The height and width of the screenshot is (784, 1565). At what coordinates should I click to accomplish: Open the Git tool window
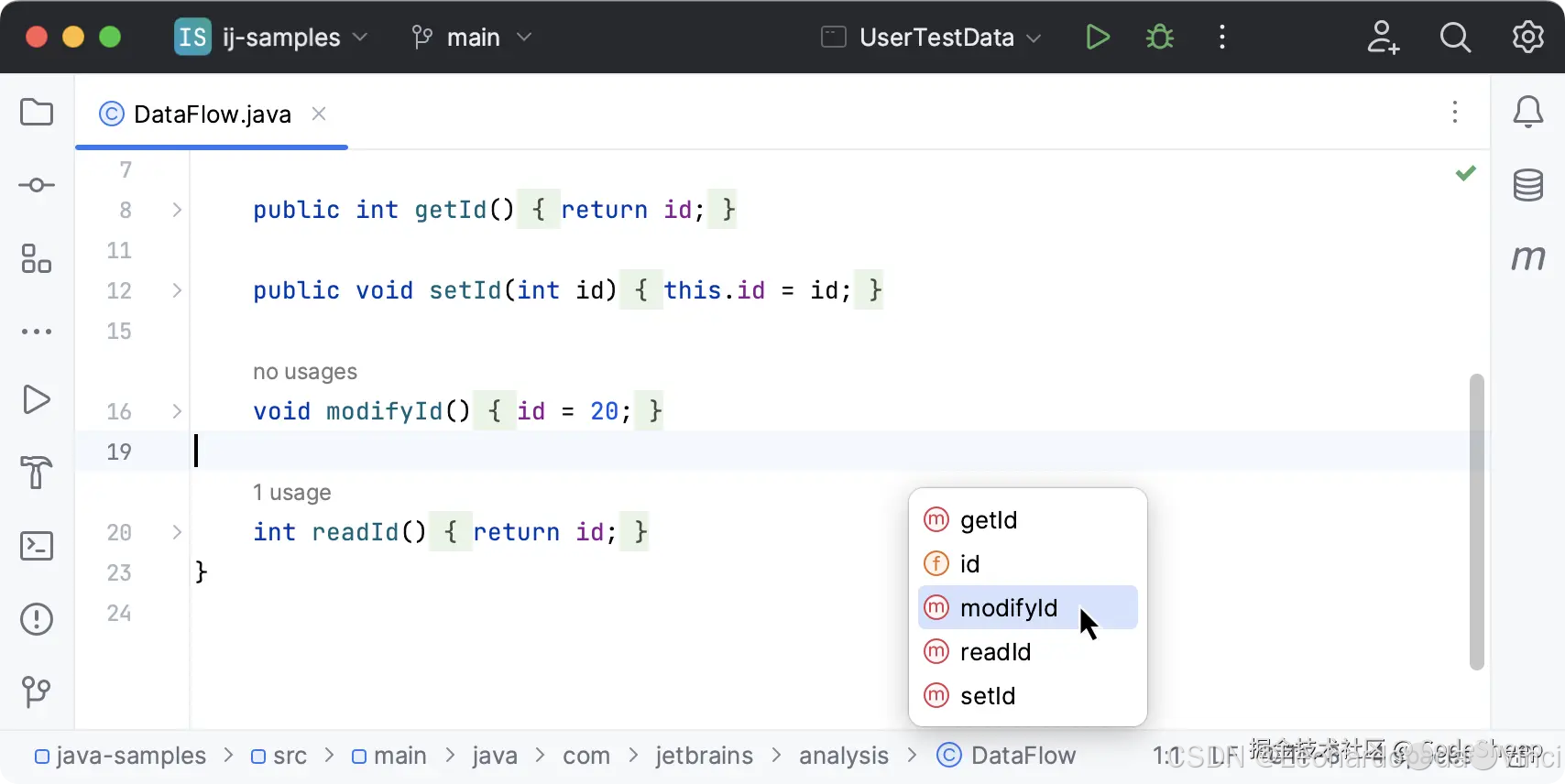click(37, 691)
